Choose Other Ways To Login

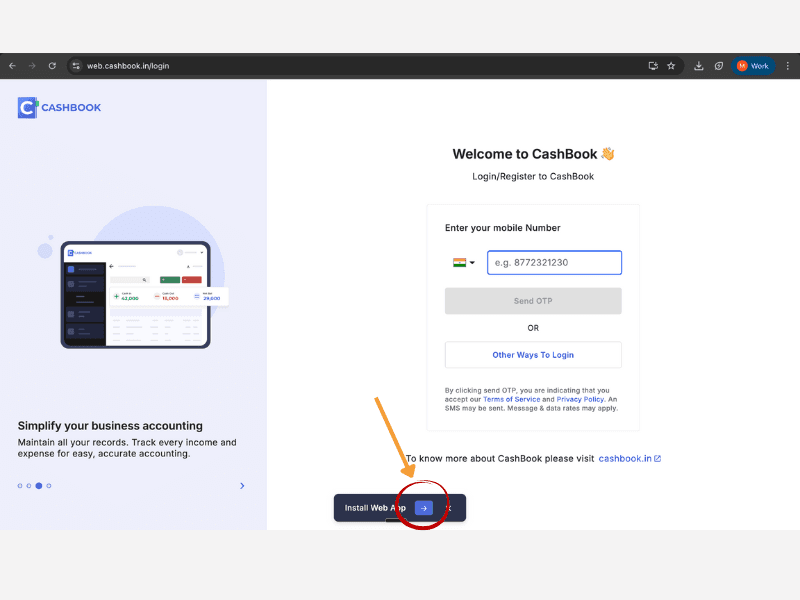tap(533, 355)
